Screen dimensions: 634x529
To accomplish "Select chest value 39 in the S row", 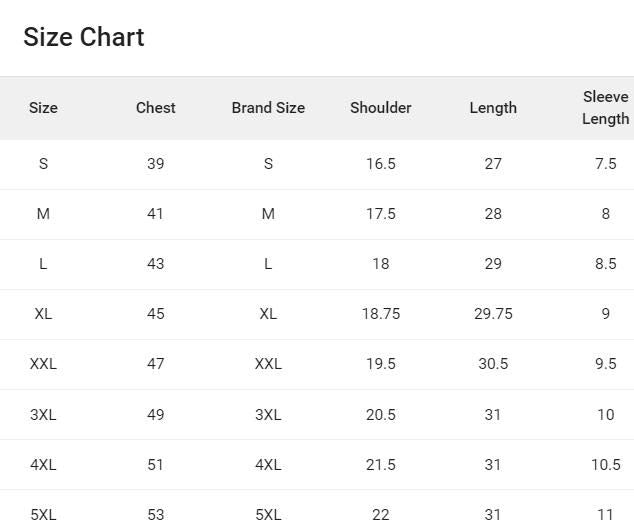I will (156, 164).
